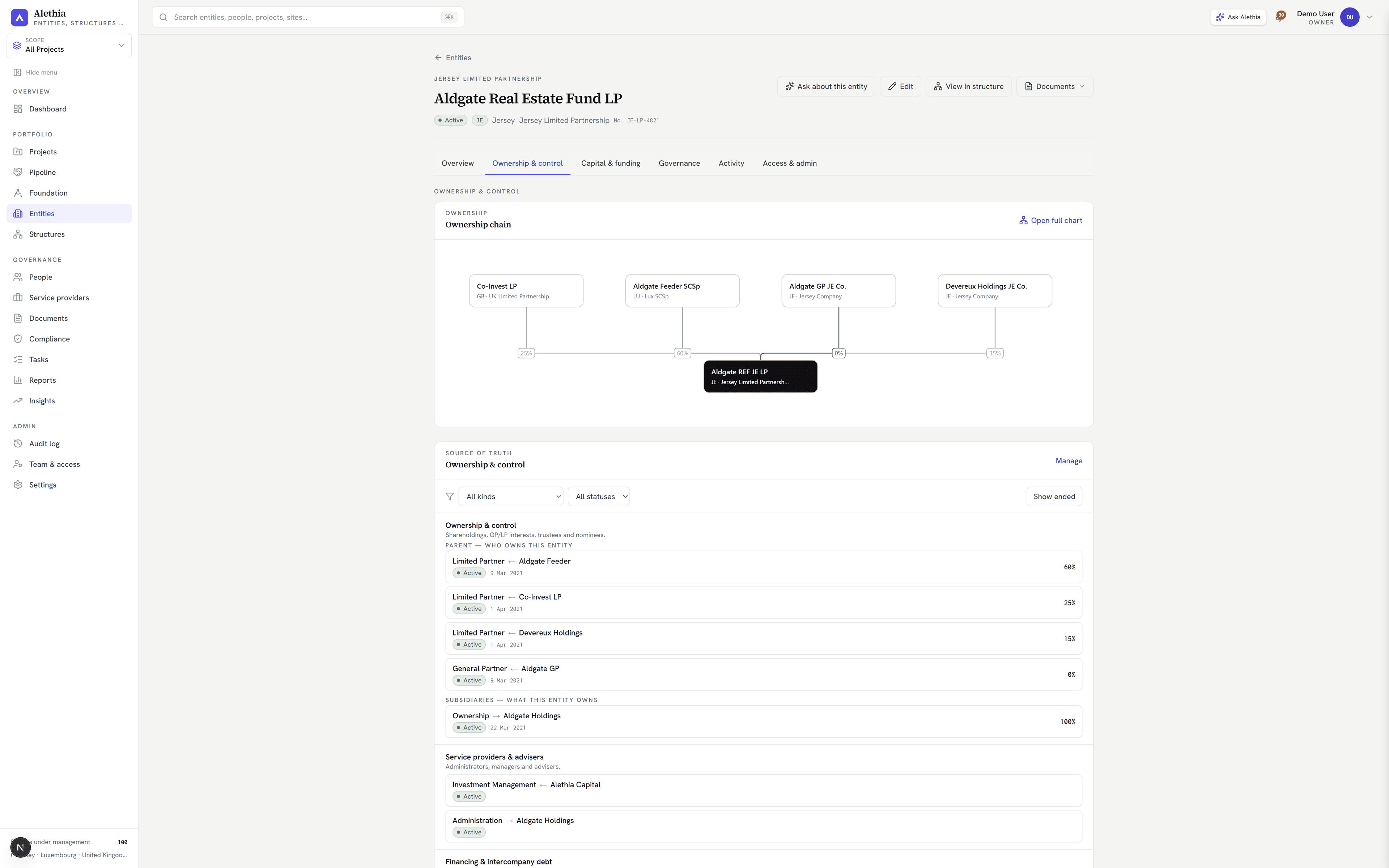
Task: Open Foundation in the sidebar
Action: [69, 193]
